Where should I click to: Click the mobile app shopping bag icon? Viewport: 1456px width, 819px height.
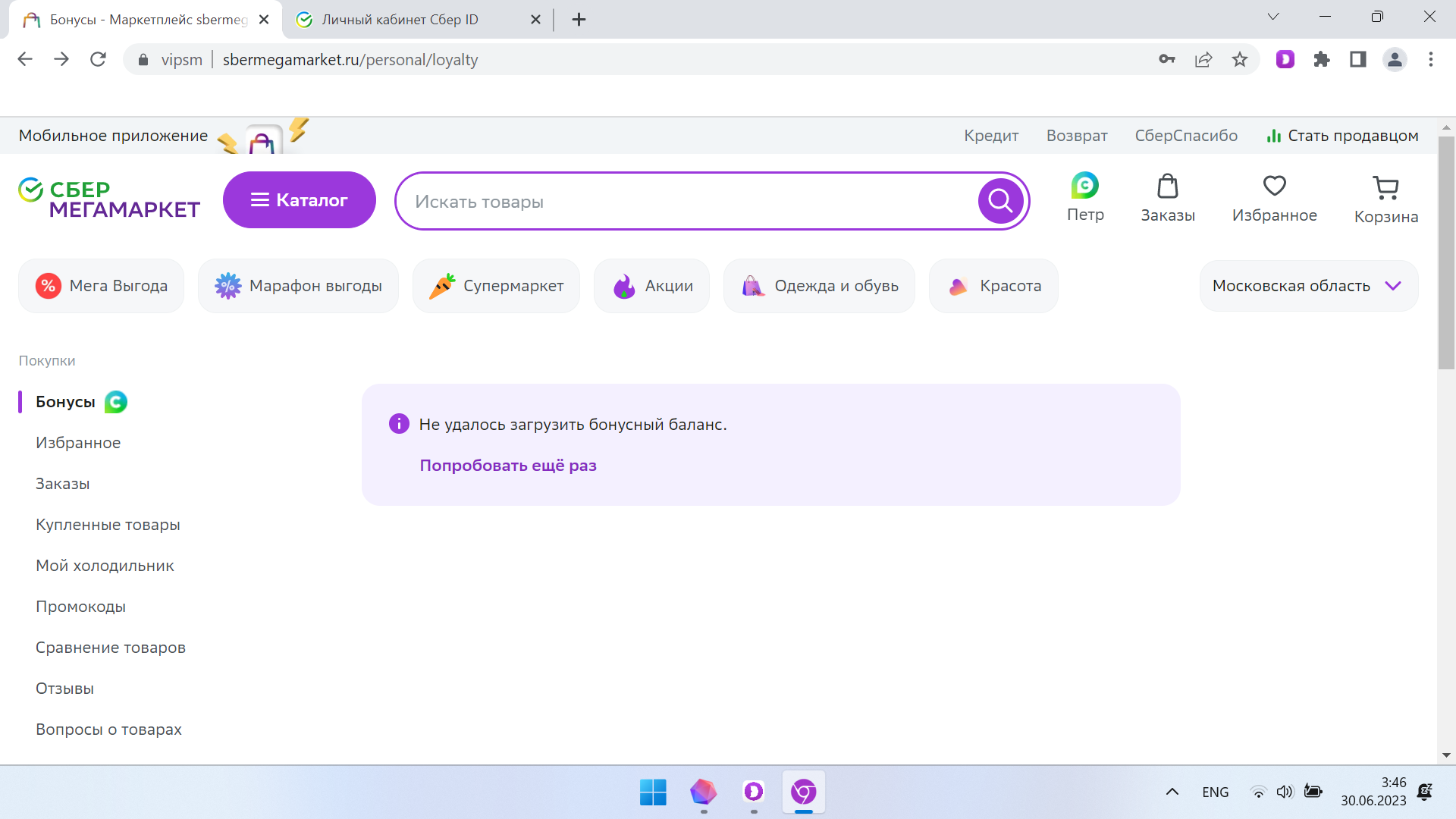click(x=262, y=141)
